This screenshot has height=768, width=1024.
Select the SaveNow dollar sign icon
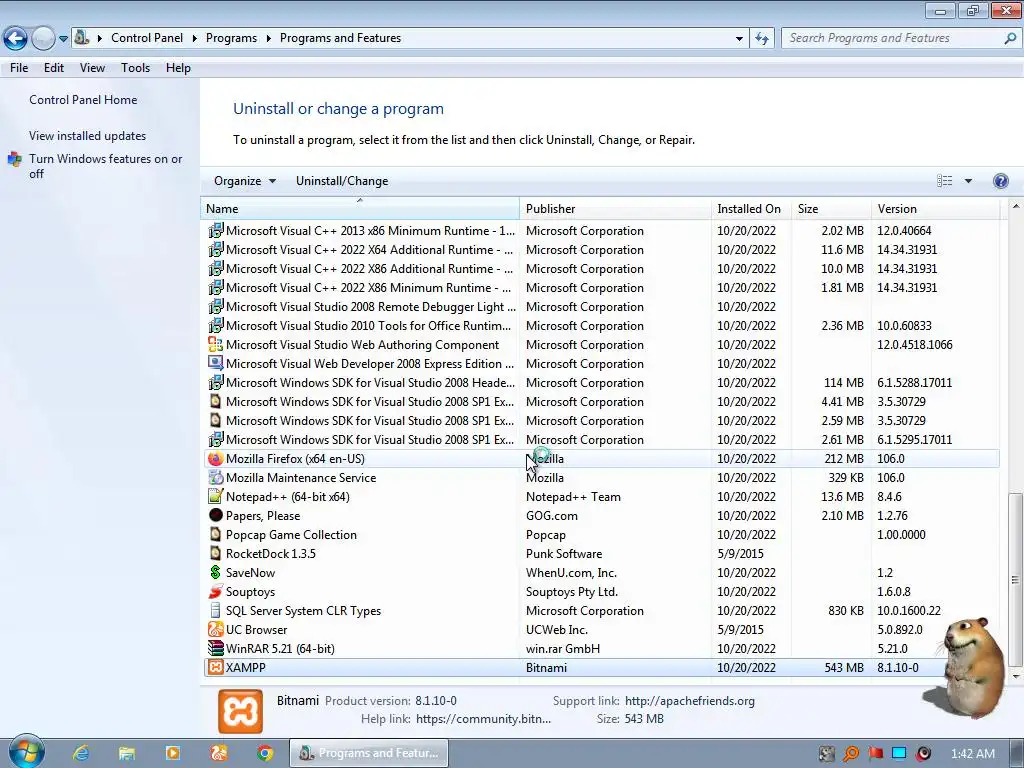(x=216, y=572)
